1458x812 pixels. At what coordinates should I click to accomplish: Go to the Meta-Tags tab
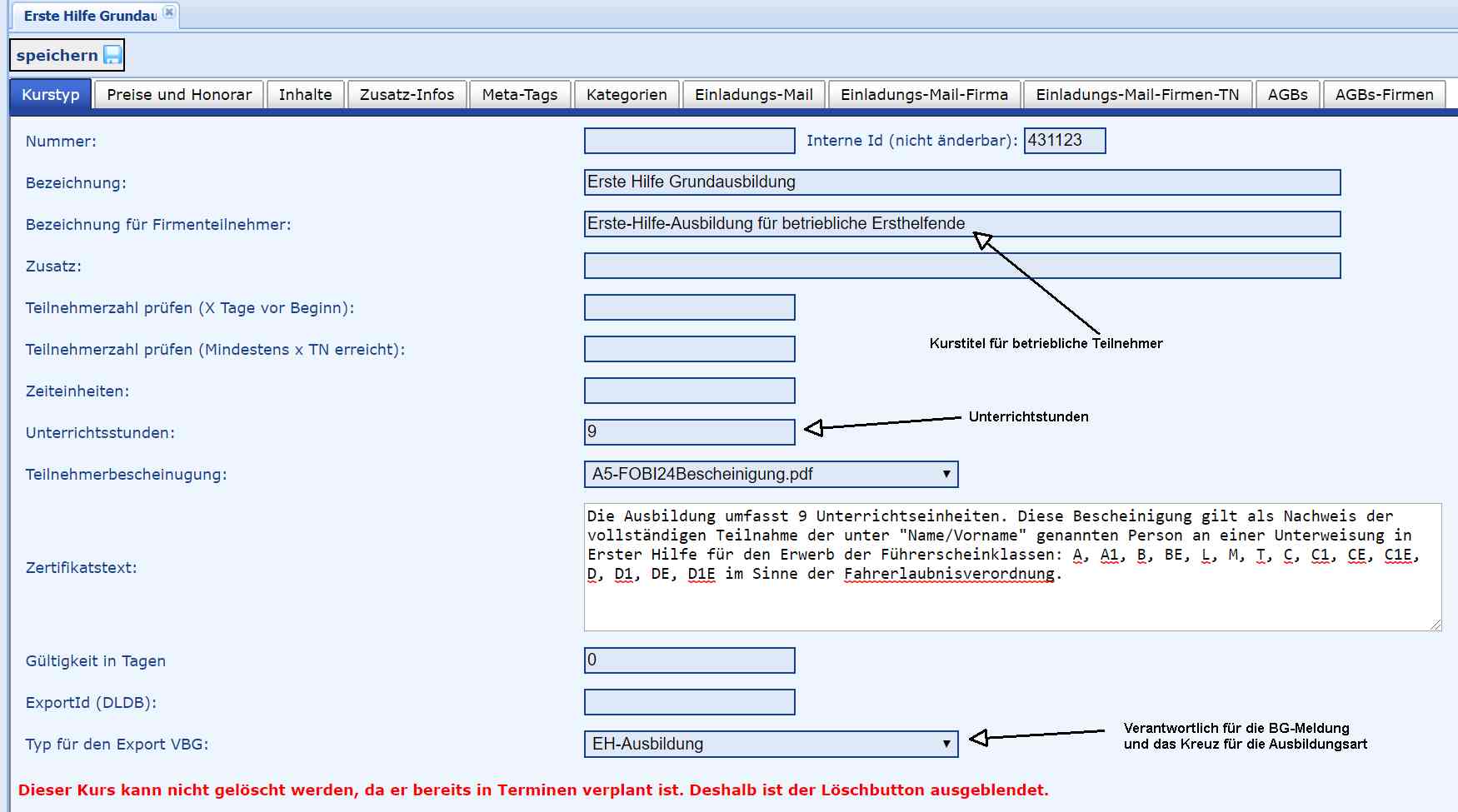coord(519,95)
